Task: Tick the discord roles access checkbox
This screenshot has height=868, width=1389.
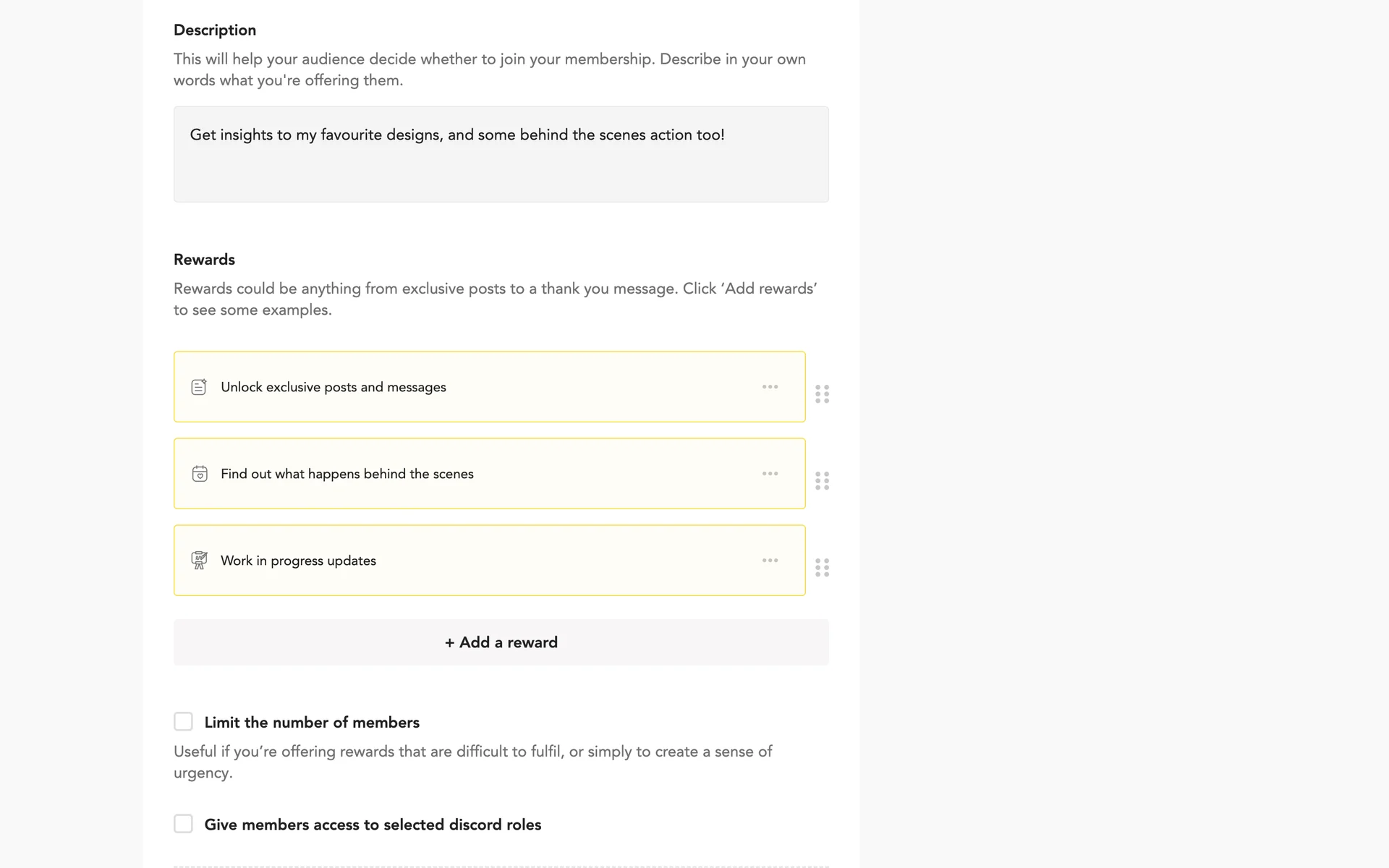Action: tap(184, 824)
